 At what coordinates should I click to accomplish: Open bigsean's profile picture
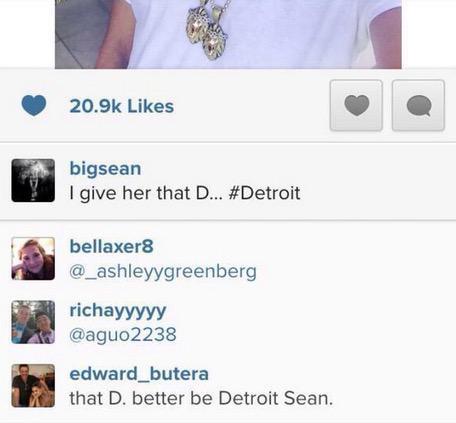click(33, 180)
